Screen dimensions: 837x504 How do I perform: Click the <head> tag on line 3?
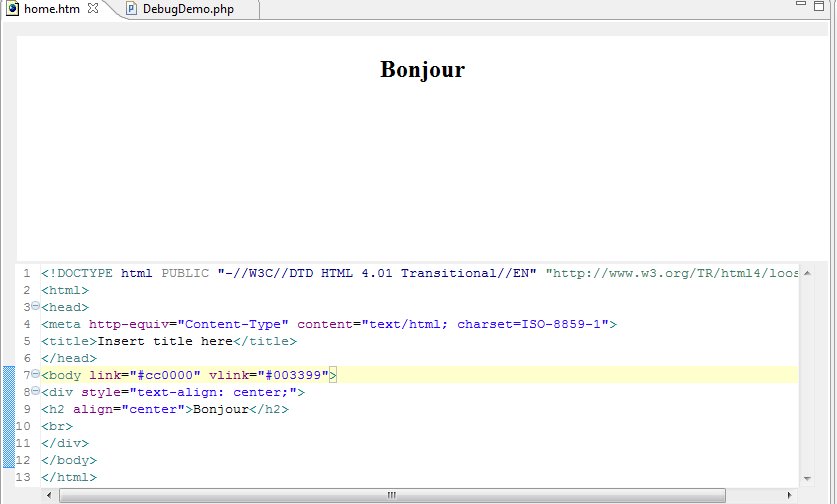(65, 308)
